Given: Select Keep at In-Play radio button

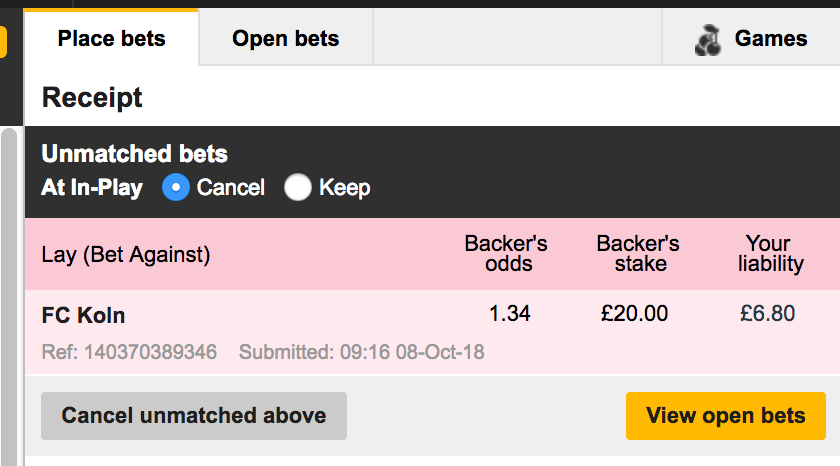Looking at the screenshot, I should (298, 187).
